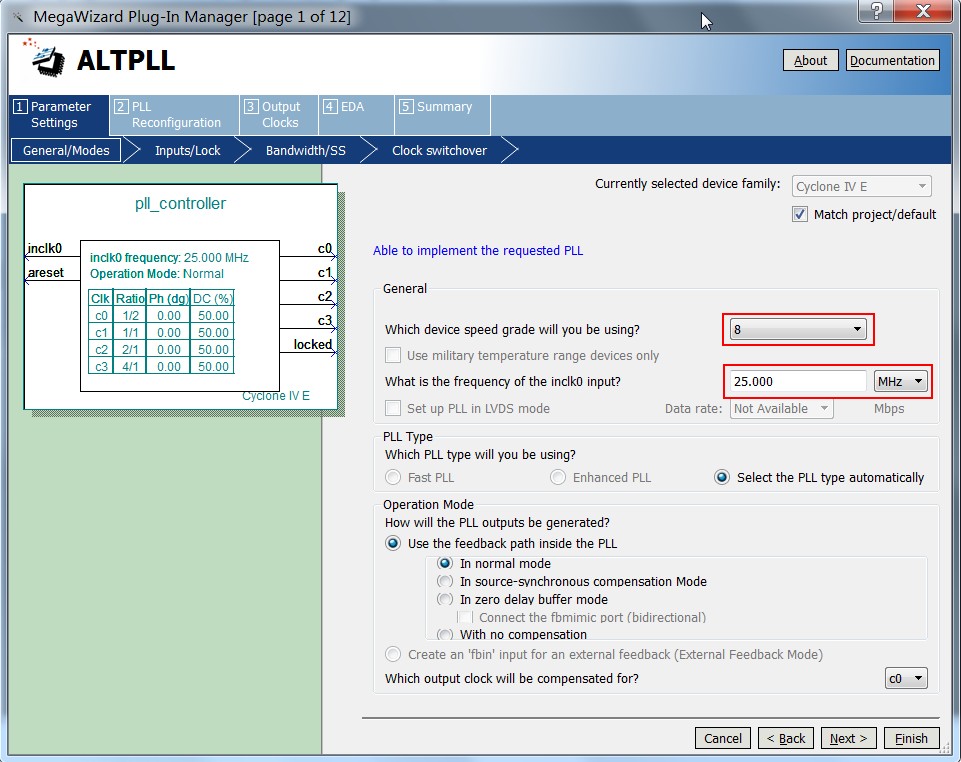Image resolution: width=961 pixels, height=762 pixels.
Task: Open the compensated output clock dropdown
Action: (907, 678)
